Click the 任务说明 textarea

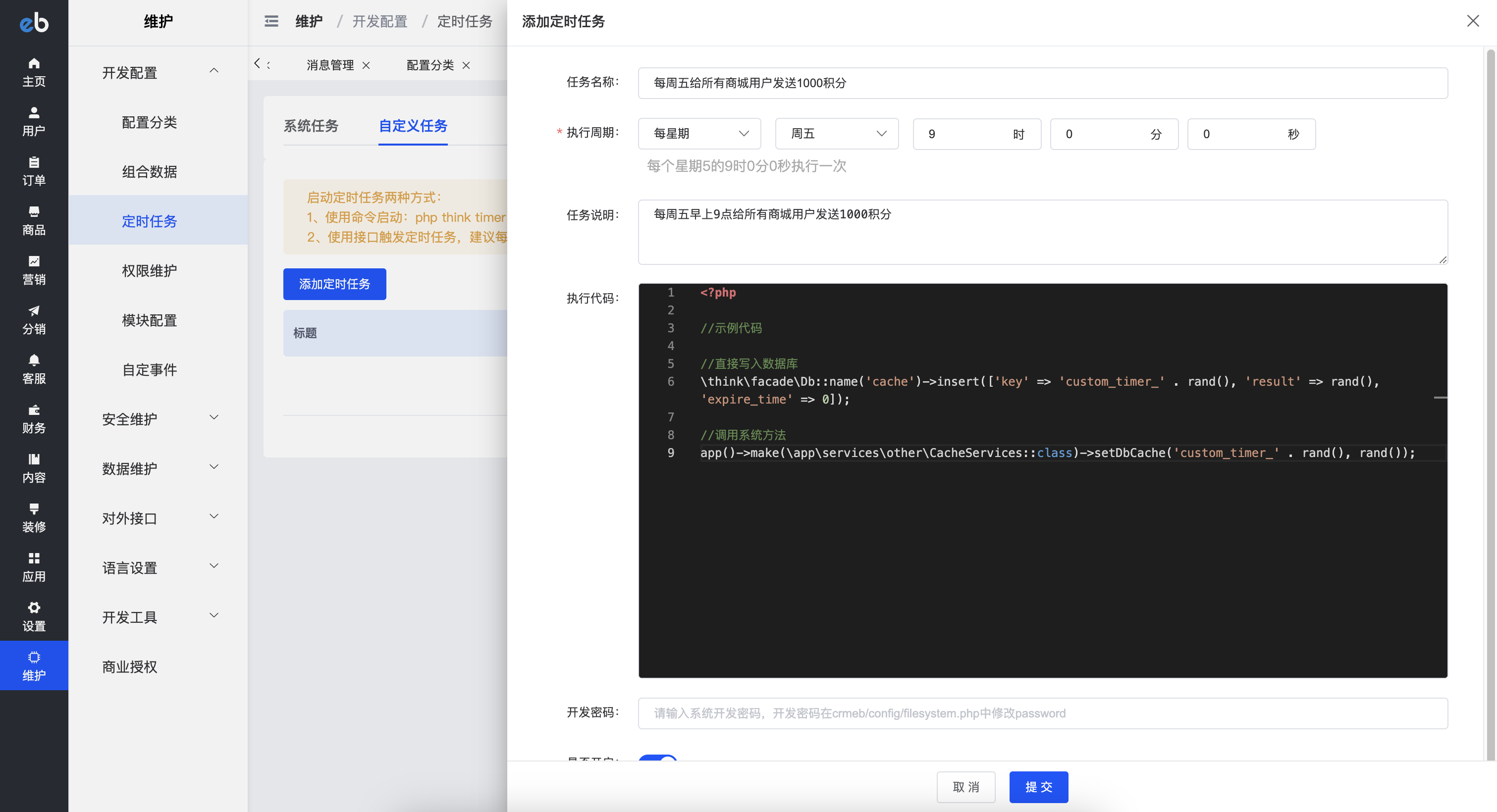[x=1043, y=232]
